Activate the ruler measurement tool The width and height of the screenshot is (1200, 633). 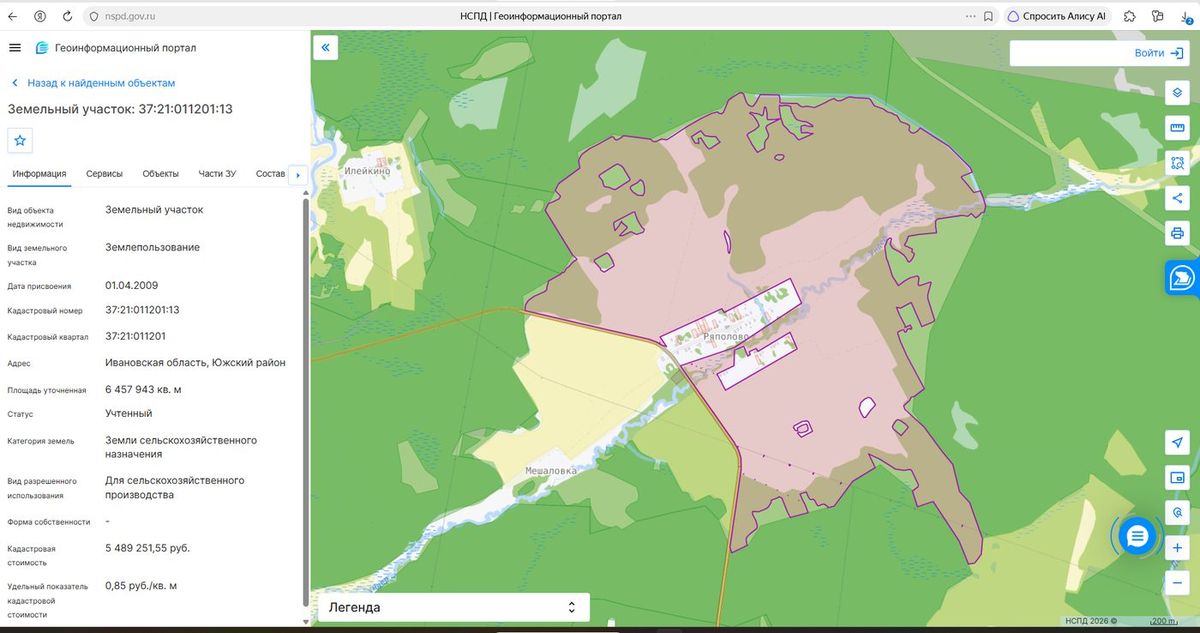click(1177, 128)
